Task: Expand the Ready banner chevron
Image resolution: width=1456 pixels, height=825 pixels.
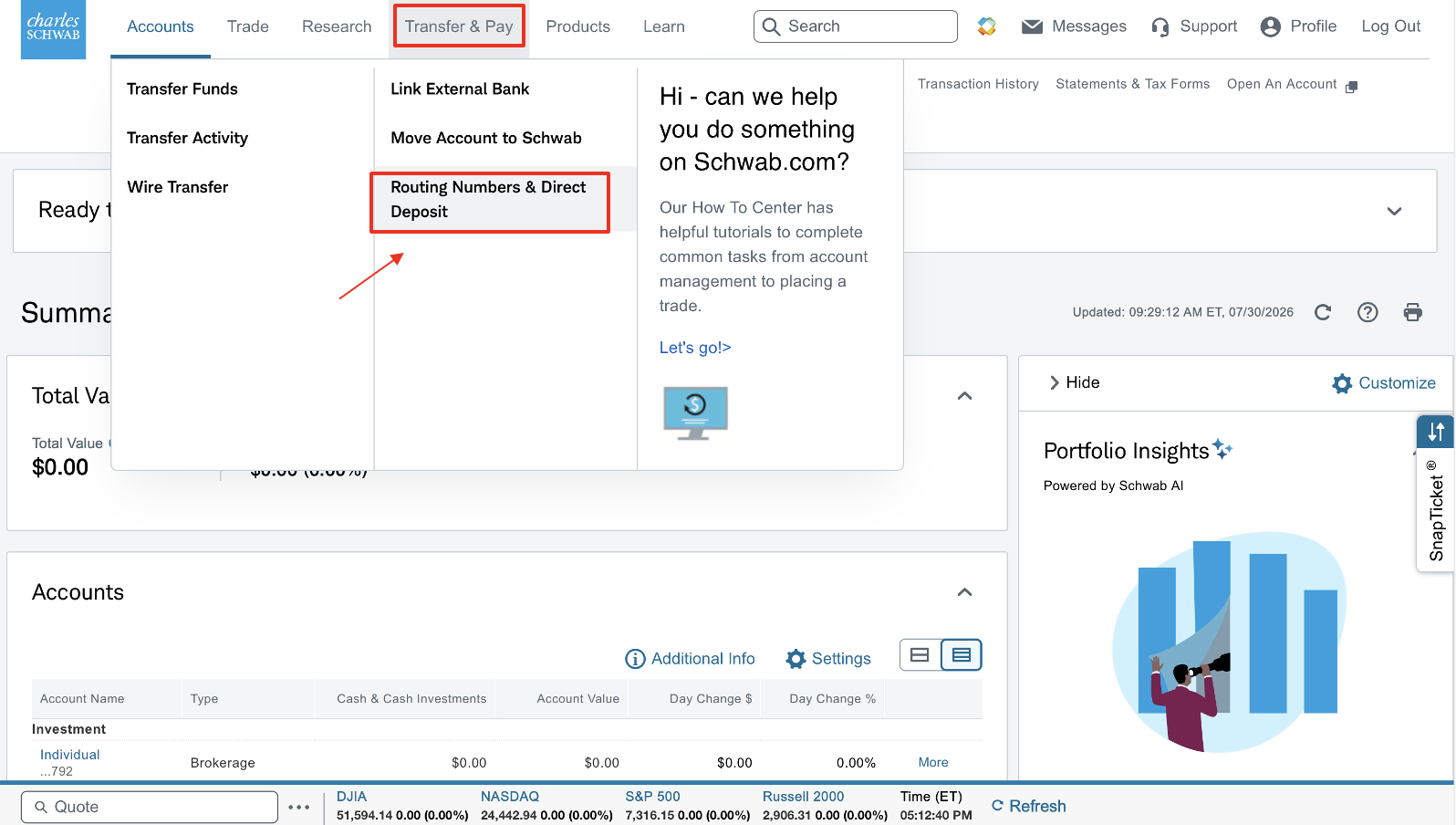Action: coord(1394,211)
